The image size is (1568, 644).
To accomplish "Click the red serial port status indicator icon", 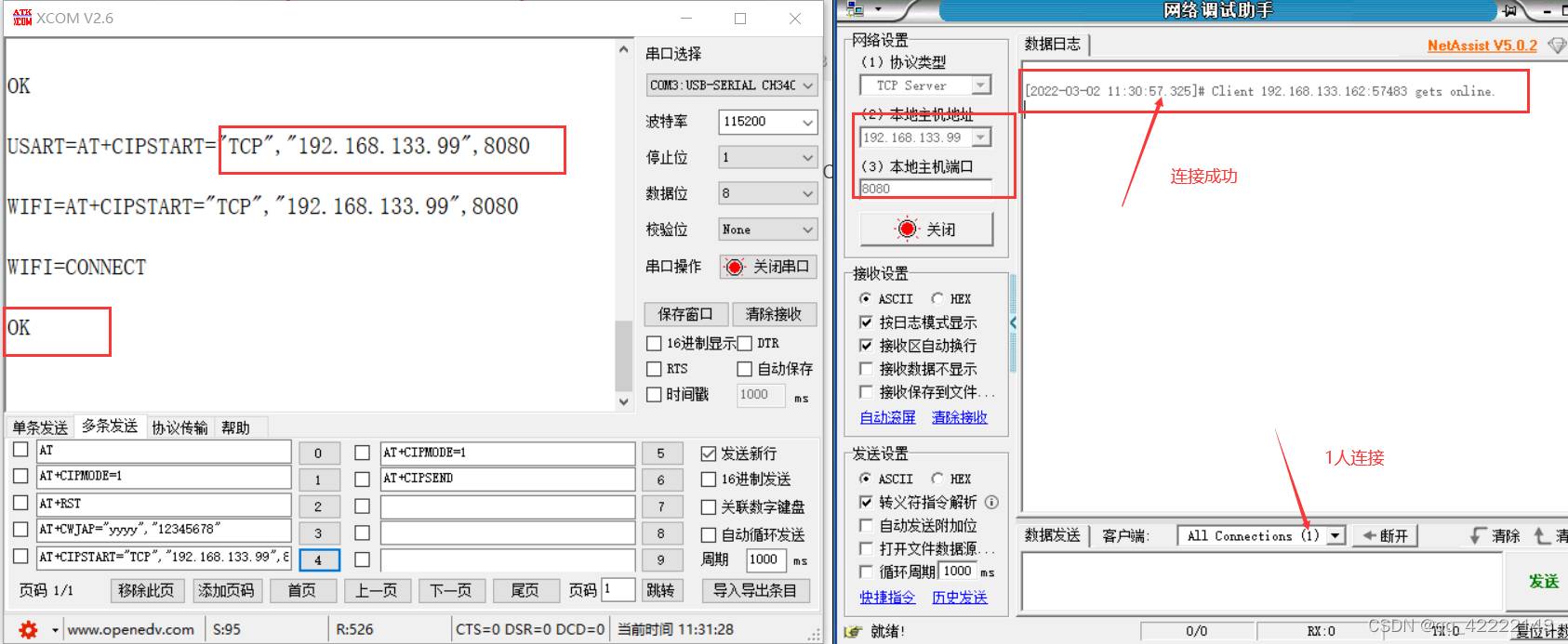I will point(735,267).
